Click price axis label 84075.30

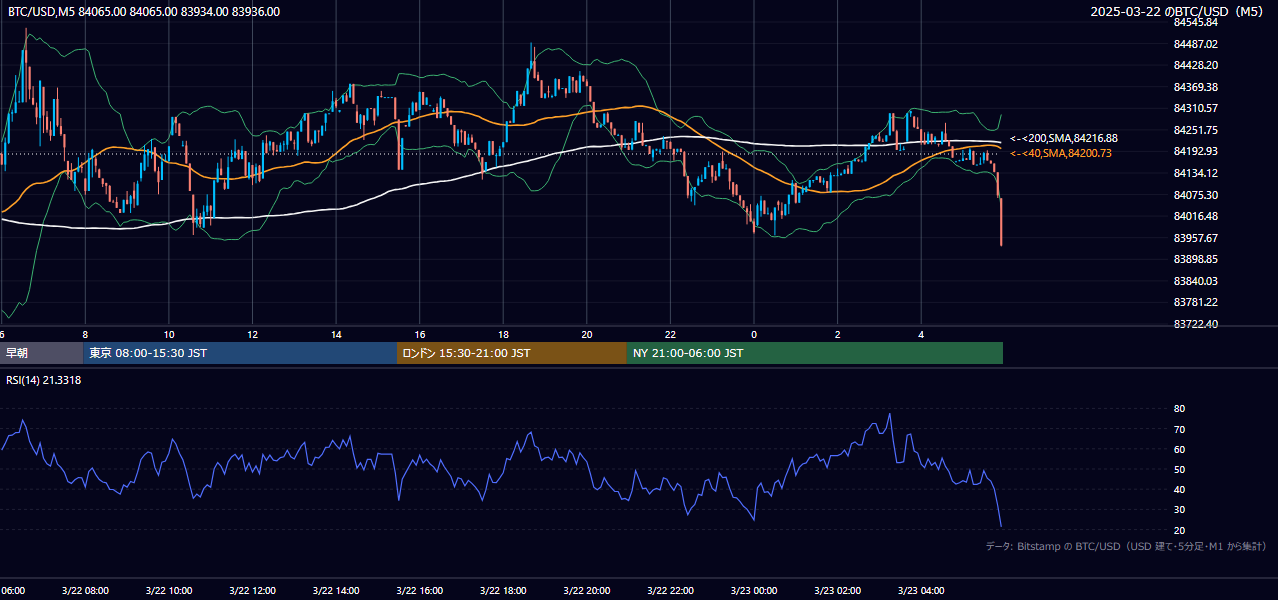point(1195,195)
